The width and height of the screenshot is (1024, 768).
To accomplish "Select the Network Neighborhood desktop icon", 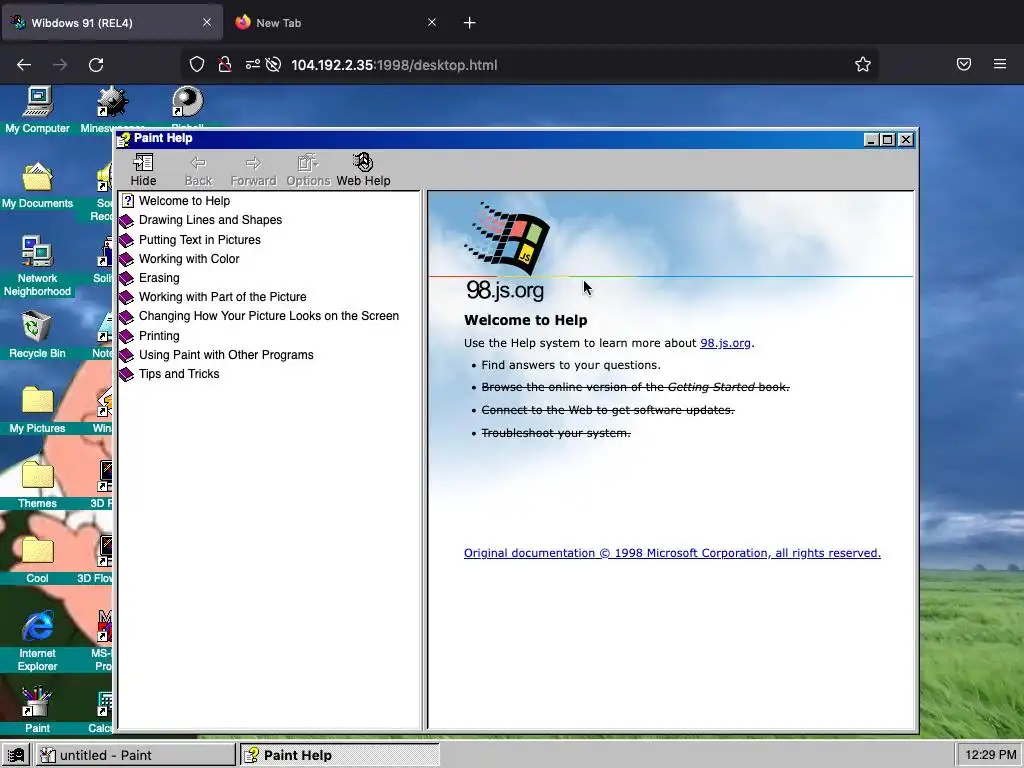I will point(37,266).
